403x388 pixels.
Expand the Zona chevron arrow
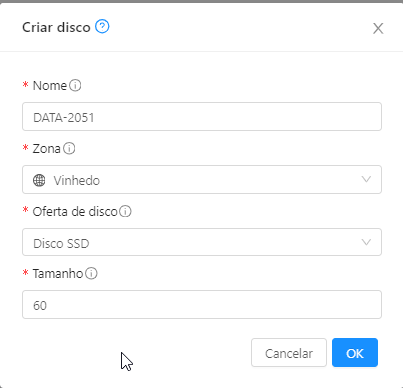coord(366,179)
